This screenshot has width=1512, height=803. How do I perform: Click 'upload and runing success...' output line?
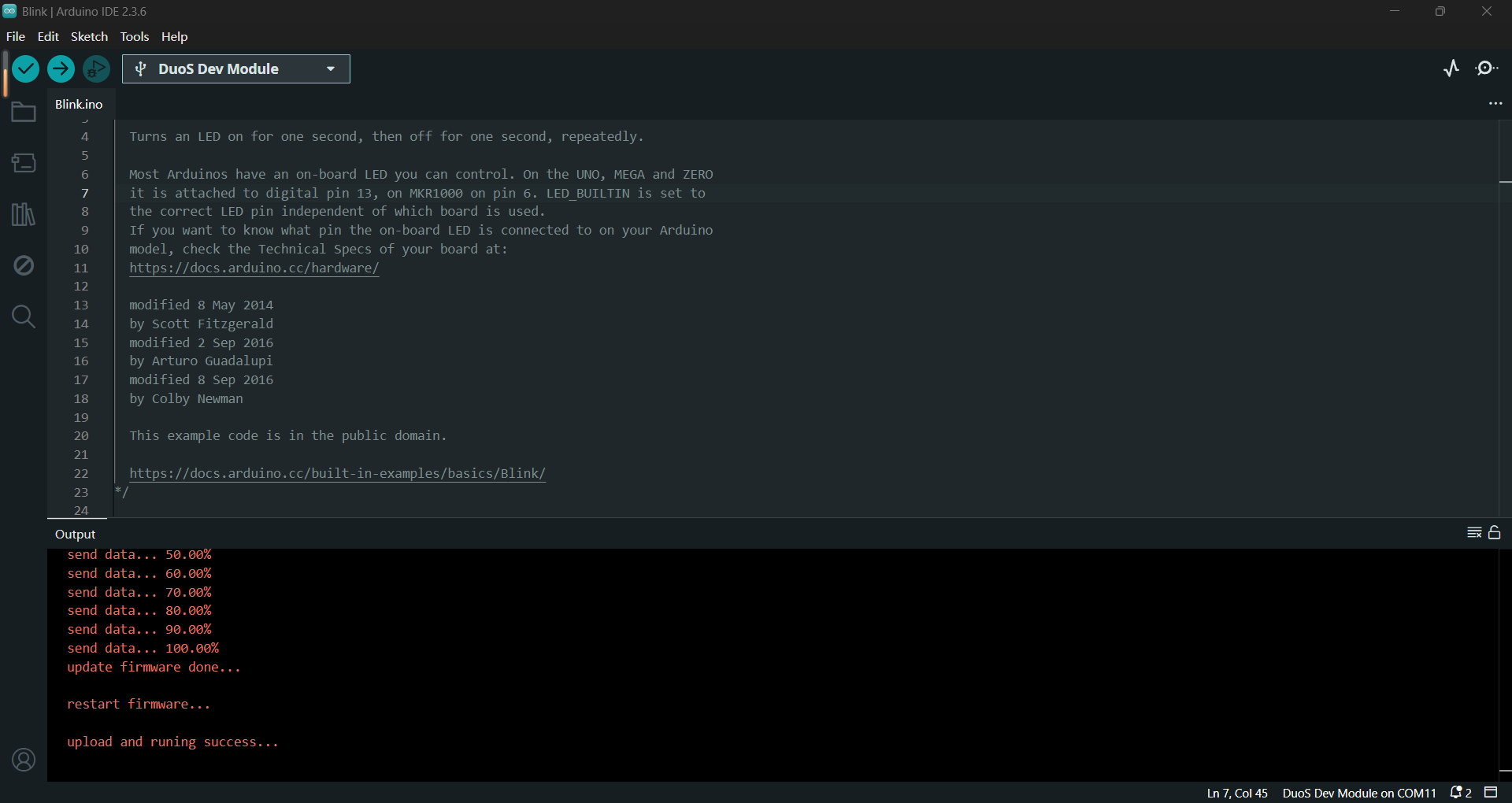(x=172, y=742)
